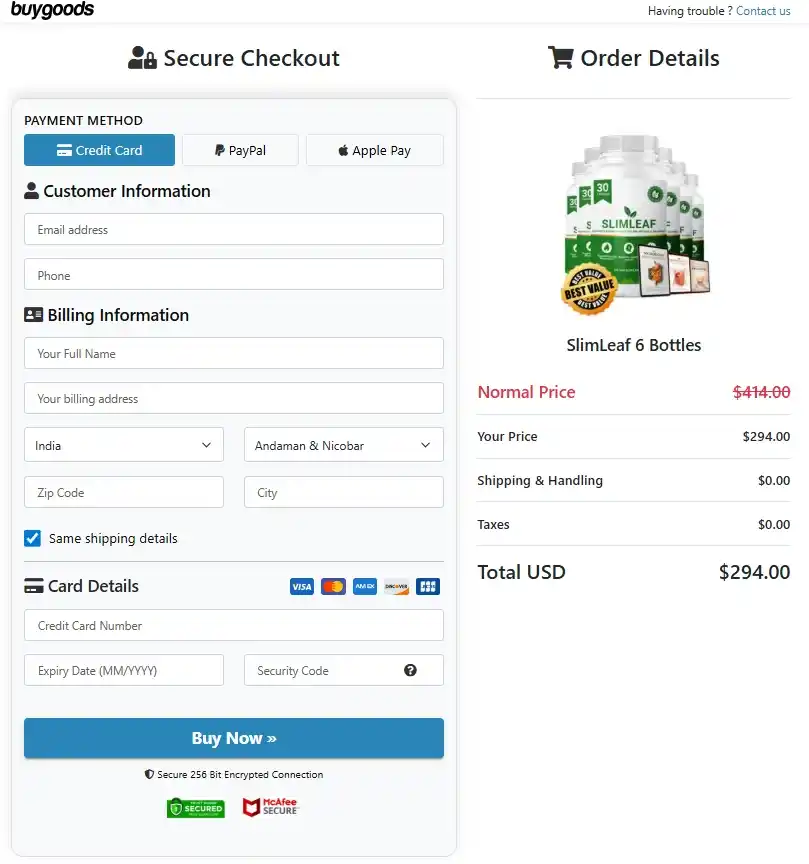The image size is (809, 864).
Task: Open the Andaman & Nicobar state dropdown
Action: [x=343, y=444]
